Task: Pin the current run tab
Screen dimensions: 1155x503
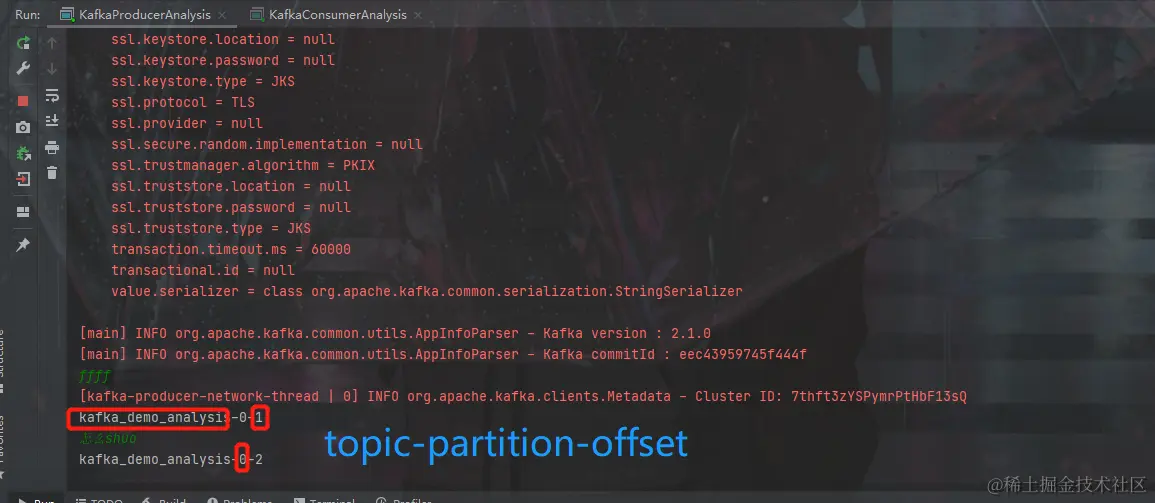Action: (24, 245)
